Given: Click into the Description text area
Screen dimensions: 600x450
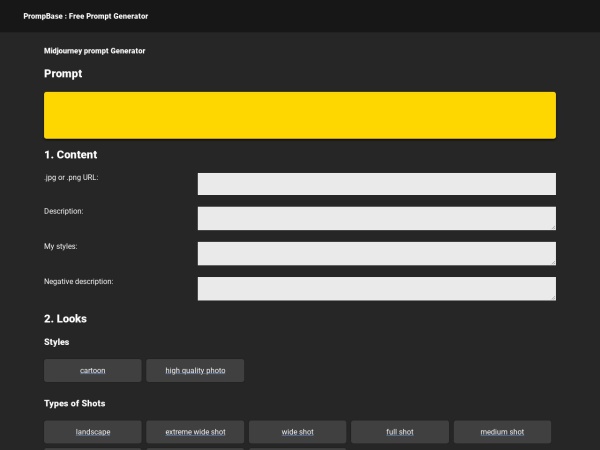Looking at the screenshot, I should point(376,218).
